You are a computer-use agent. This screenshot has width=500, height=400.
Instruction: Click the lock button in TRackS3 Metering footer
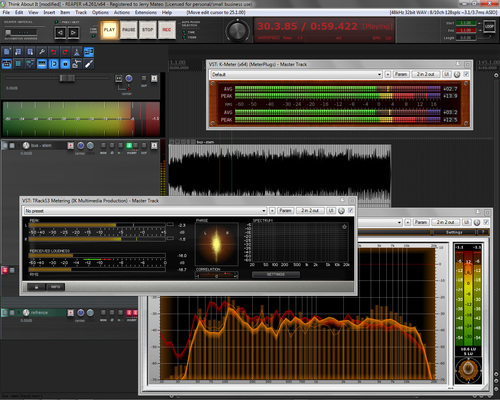[x=36, y=287]
